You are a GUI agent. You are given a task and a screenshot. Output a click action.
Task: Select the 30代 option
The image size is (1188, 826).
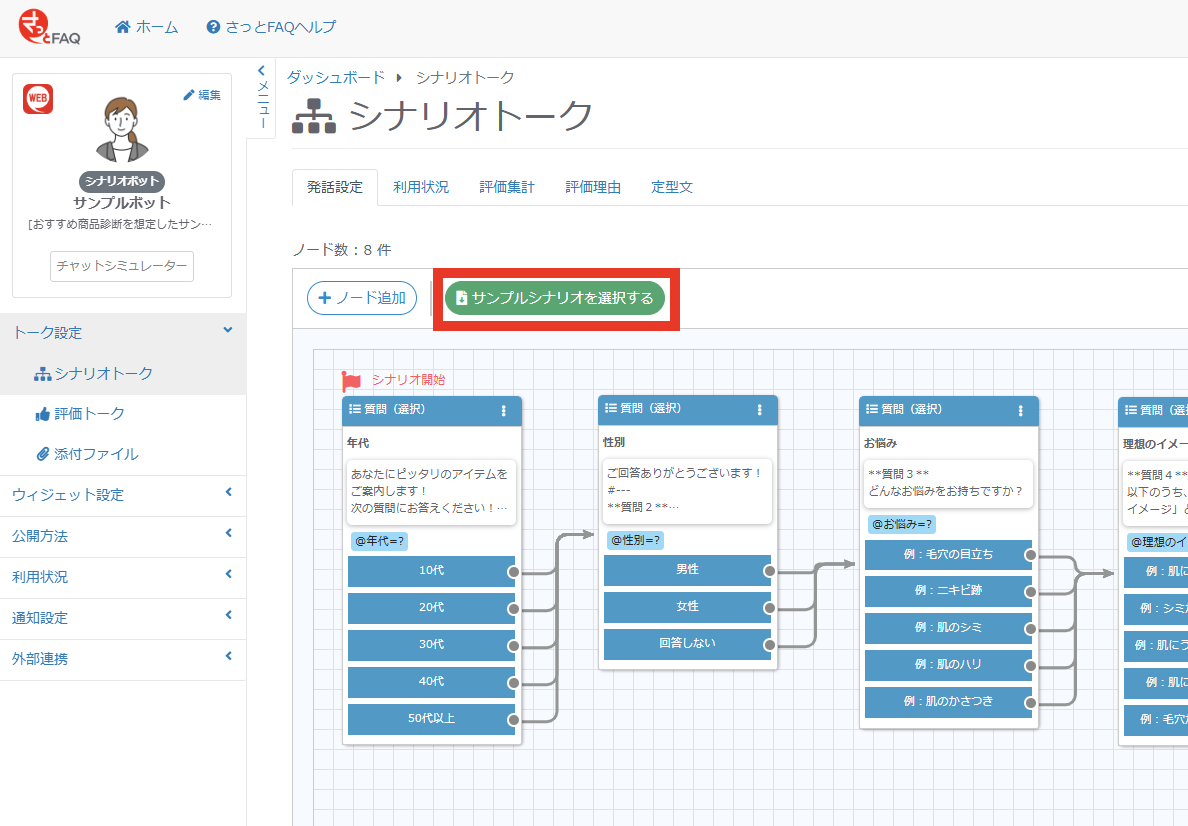pyautogui.click(x=431, y=645)
